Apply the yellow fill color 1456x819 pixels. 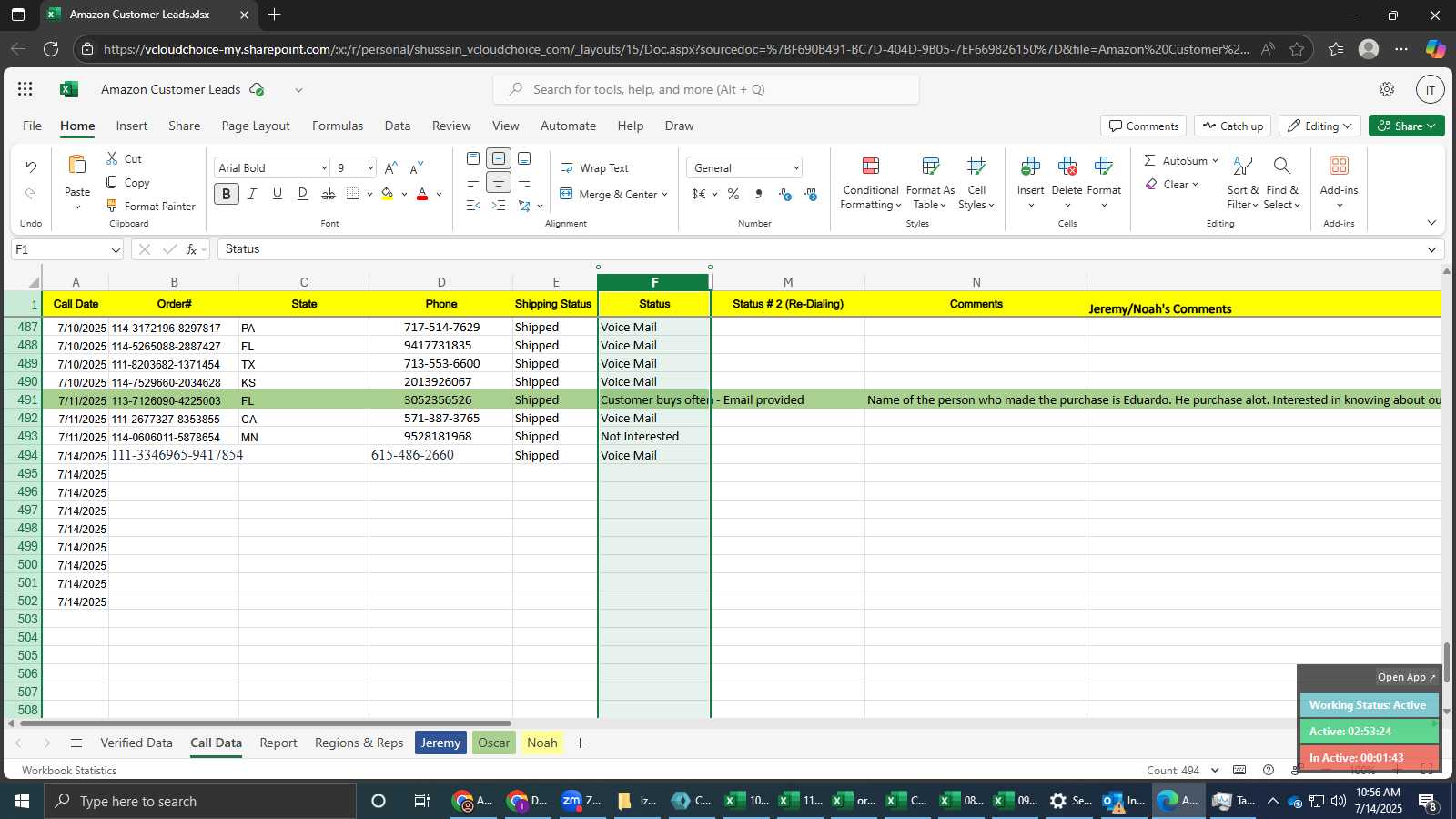click(x=388, y=194)
